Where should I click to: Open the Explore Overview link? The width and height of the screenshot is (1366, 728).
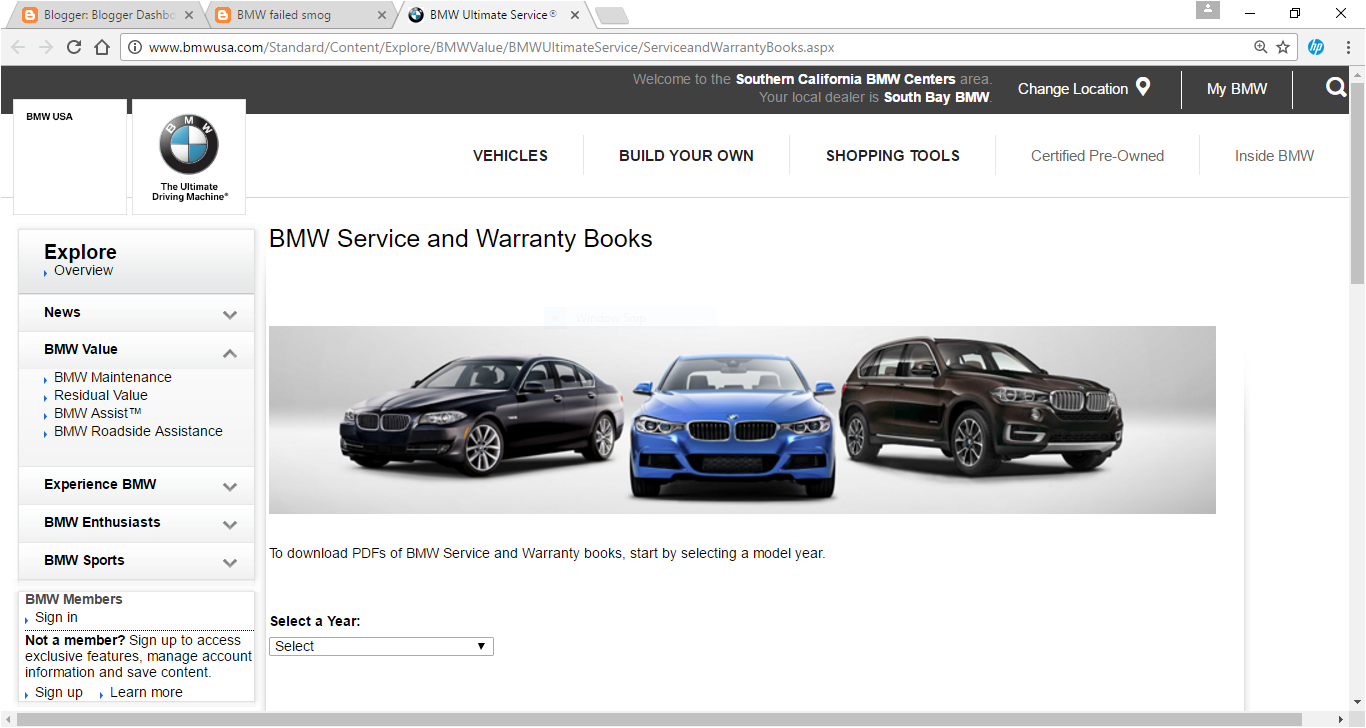pyautogui.click(x=83, y=271)
